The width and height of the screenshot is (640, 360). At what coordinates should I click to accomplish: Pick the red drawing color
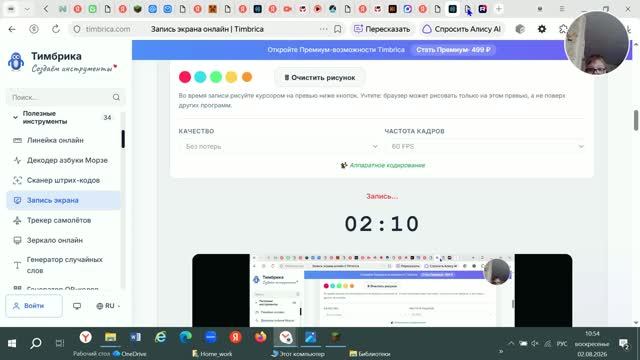point(185,77)
